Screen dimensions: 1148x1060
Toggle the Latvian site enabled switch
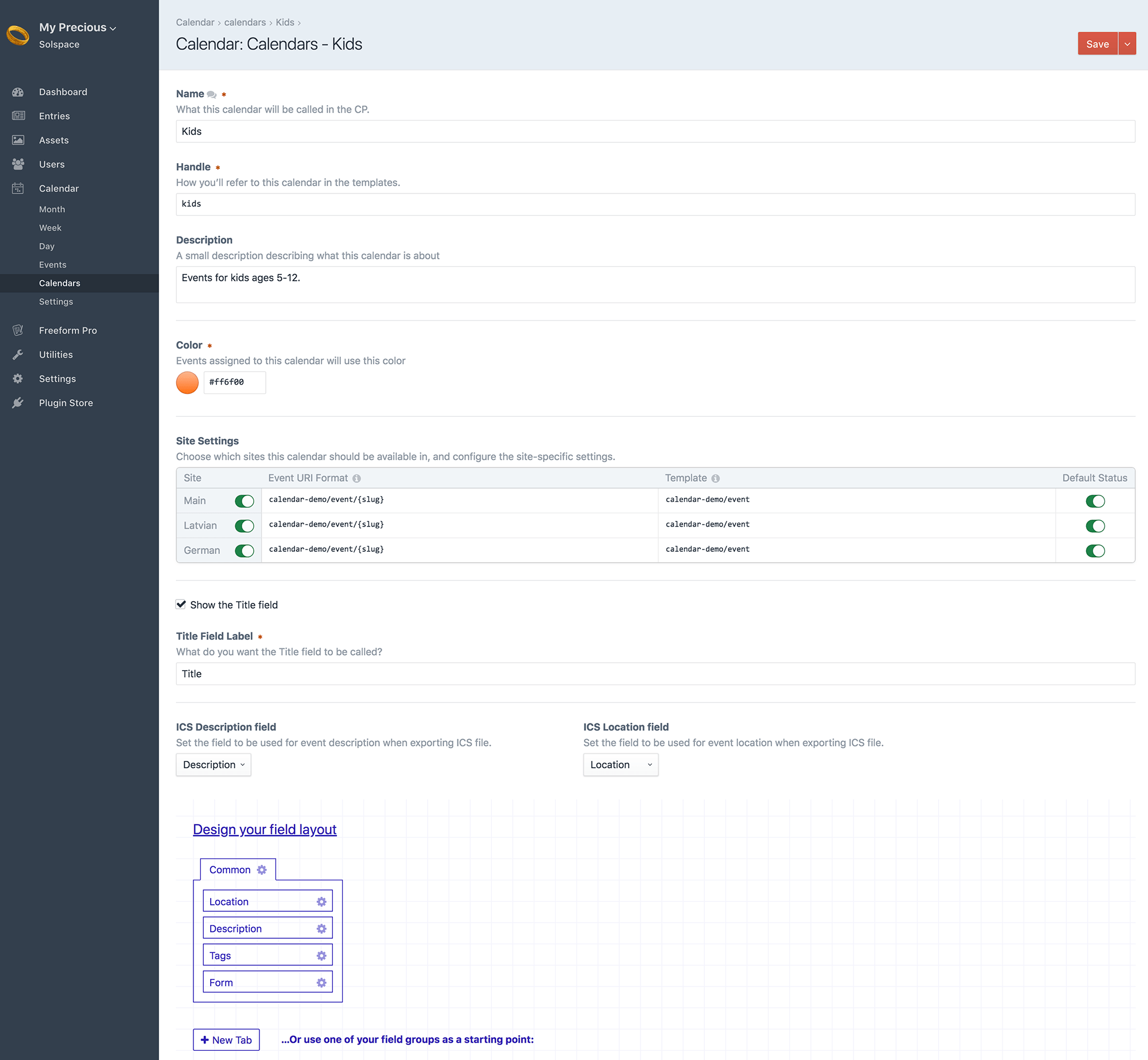[244, 524]
